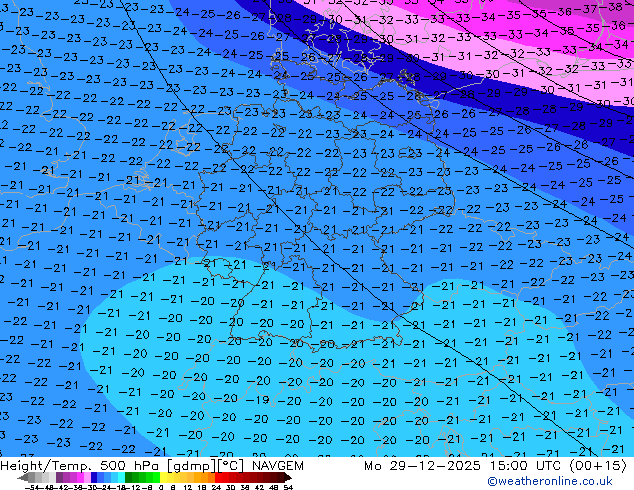Click the NAVGEM model label
The image size is (634, 490).
click(278, 466)
